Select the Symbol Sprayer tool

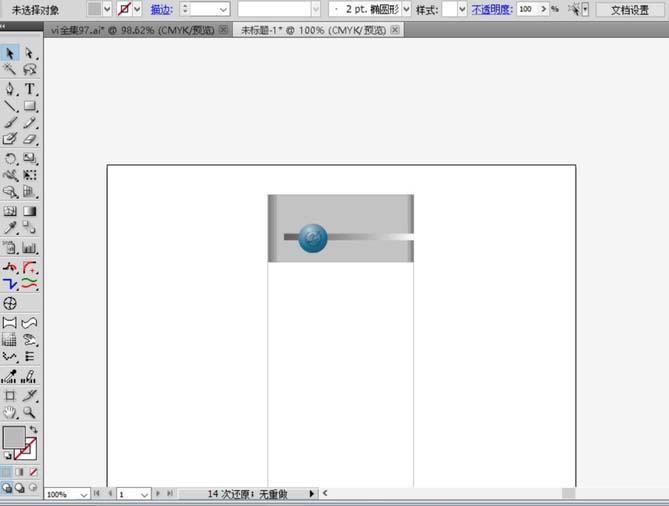(10, 247)
